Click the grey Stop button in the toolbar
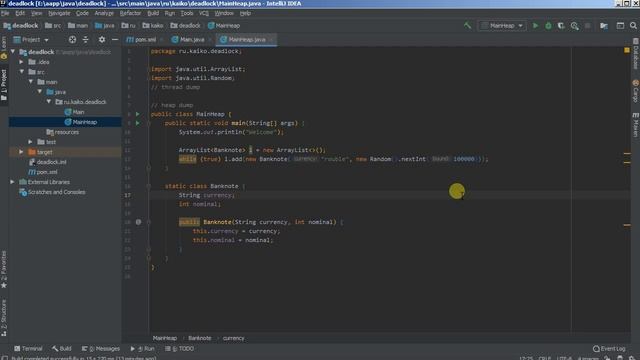The image size is (640, 360). [x=588, y=26]
